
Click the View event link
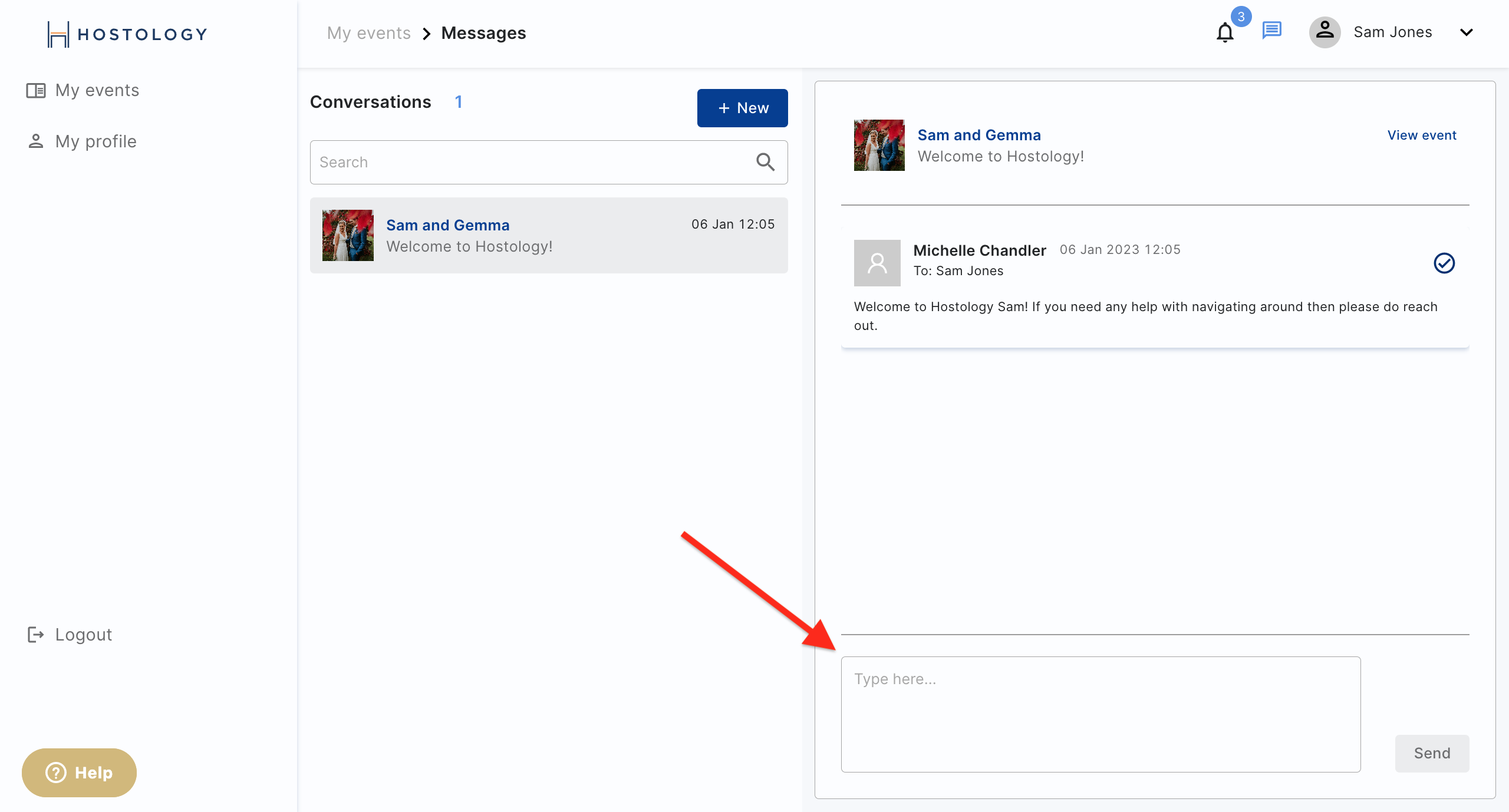tap(1422, 135)
